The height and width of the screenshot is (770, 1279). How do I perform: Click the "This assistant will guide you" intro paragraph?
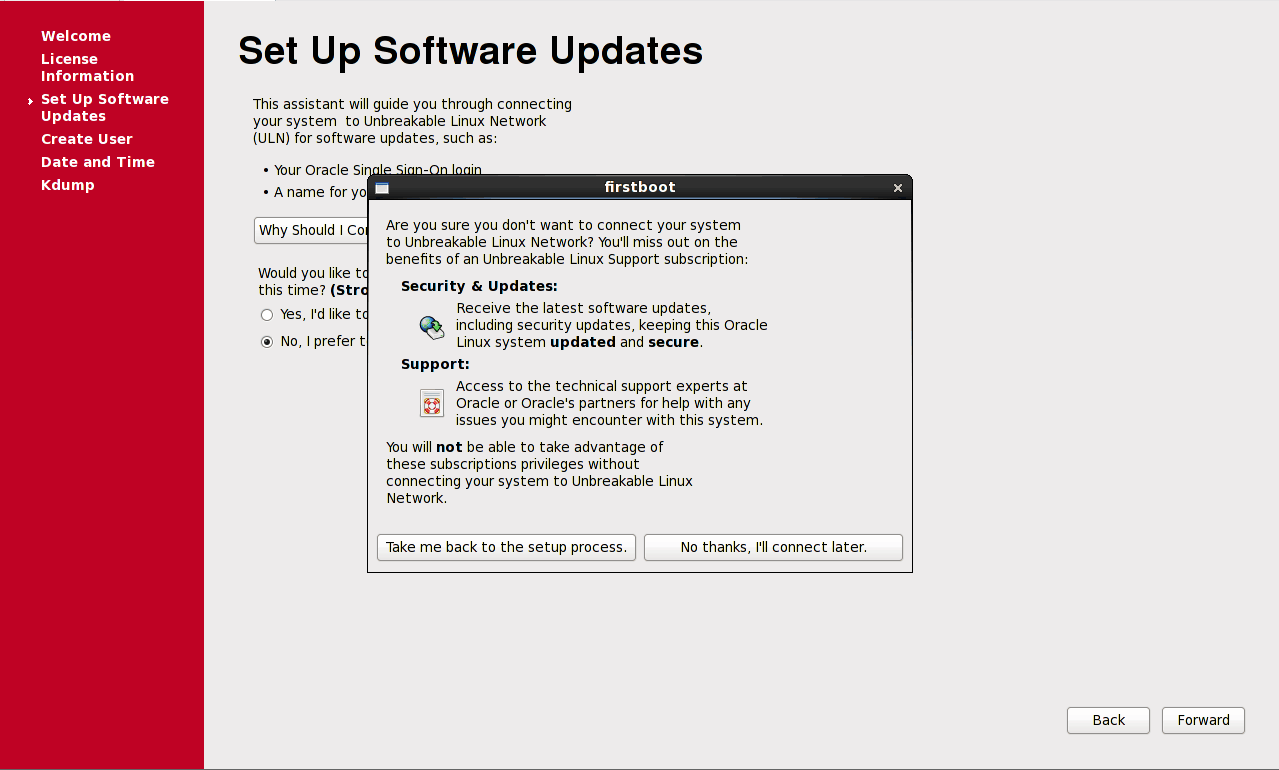(x=412, y=121)
